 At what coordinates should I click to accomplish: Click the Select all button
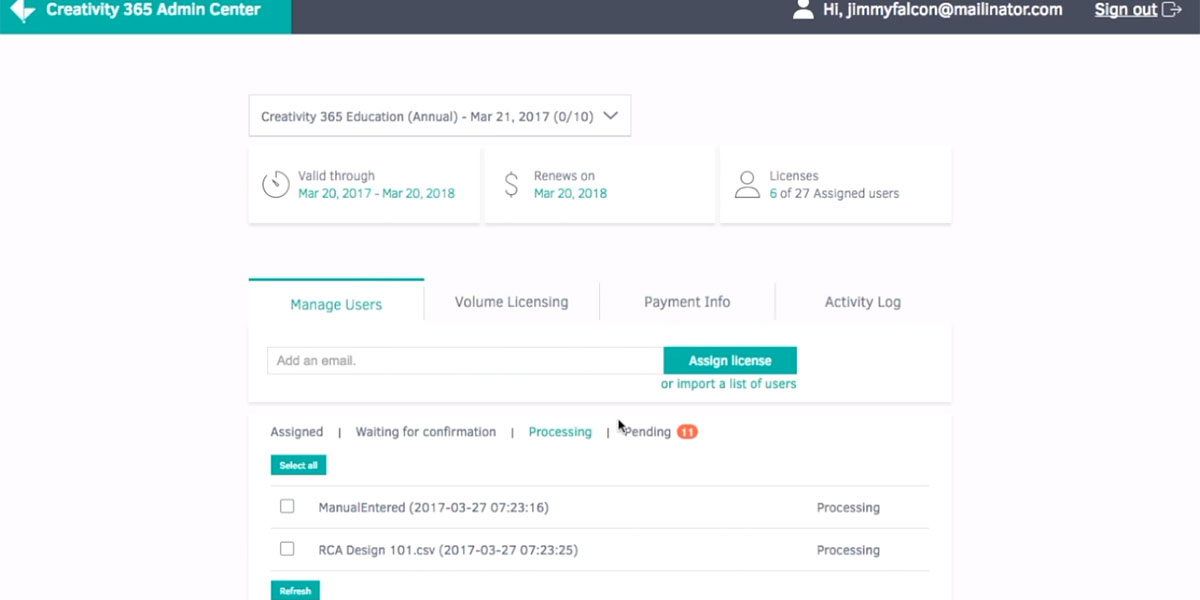pos(298,464)
